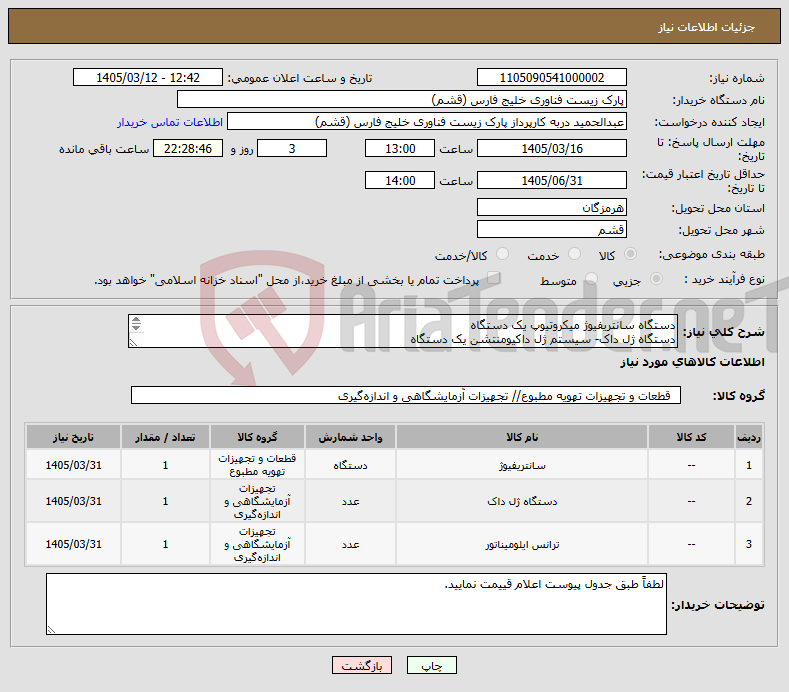Click the ترانس ایلومیناتور item name cell
The image size is (789, 692).
coord(522,544)
